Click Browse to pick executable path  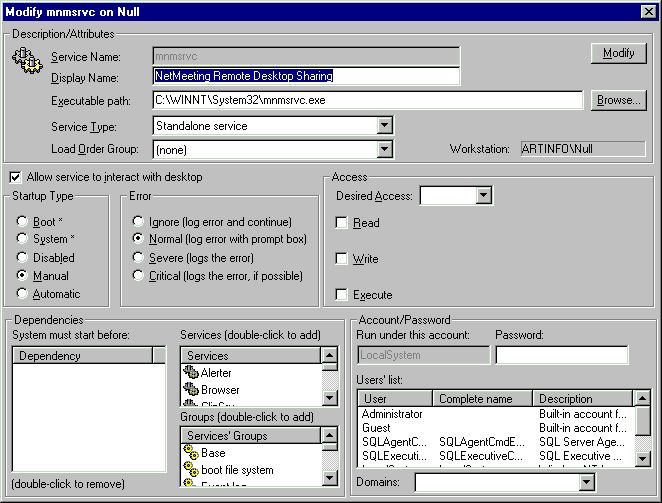point(619,100)
